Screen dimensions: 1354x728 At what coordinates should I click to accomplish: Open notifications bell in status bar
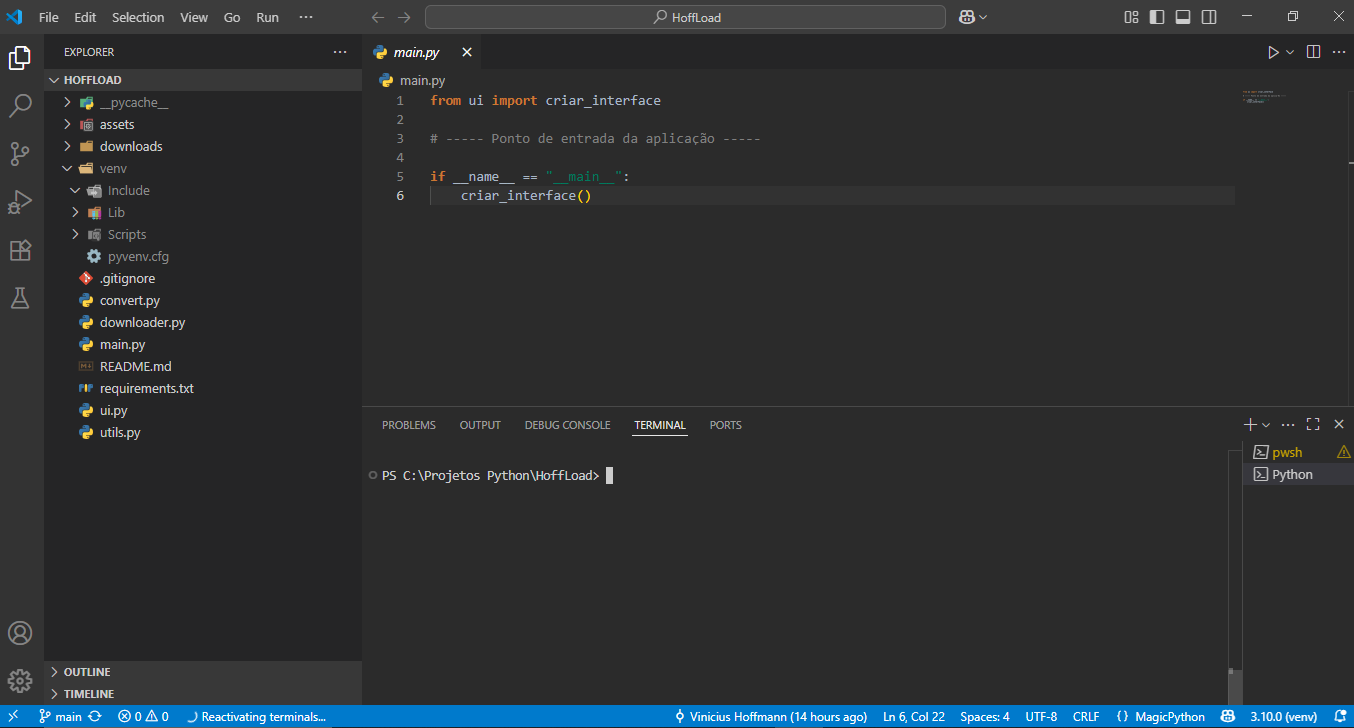click(1338, 717)
